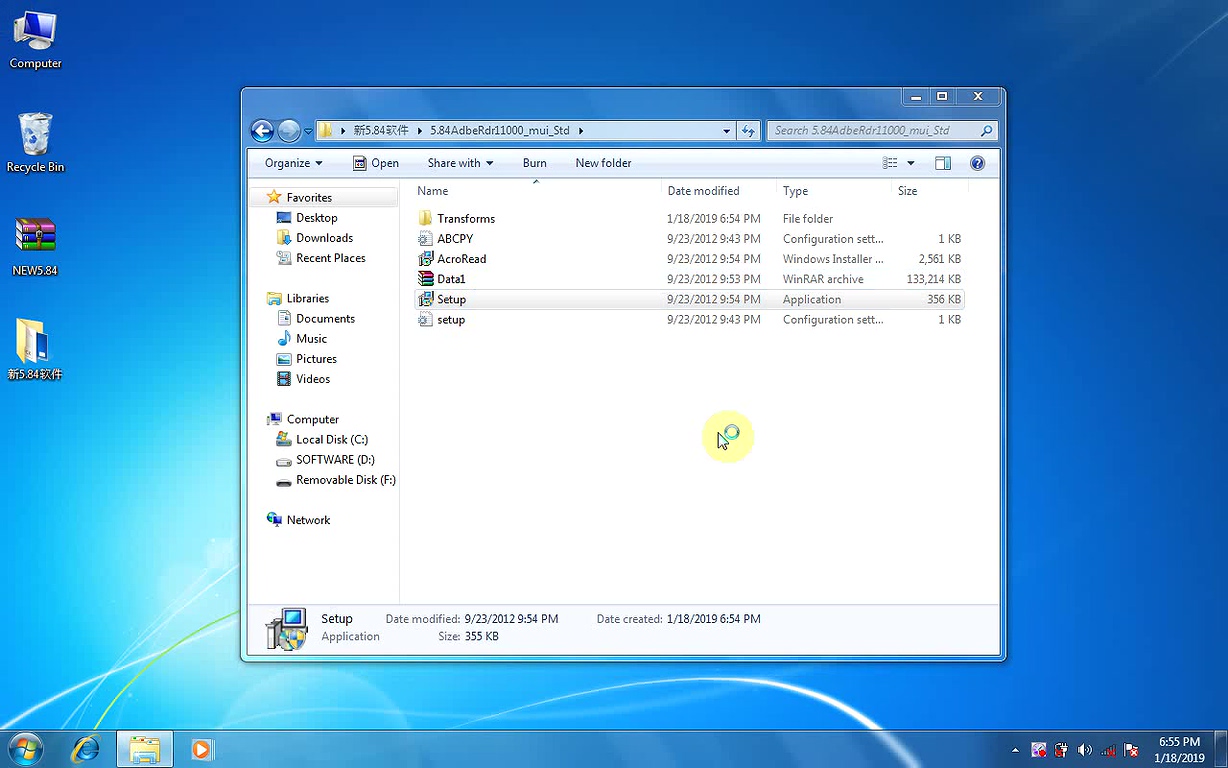Open the Share with dropdown menu
Screen dimensions: 1228x768
click(460, 163)
